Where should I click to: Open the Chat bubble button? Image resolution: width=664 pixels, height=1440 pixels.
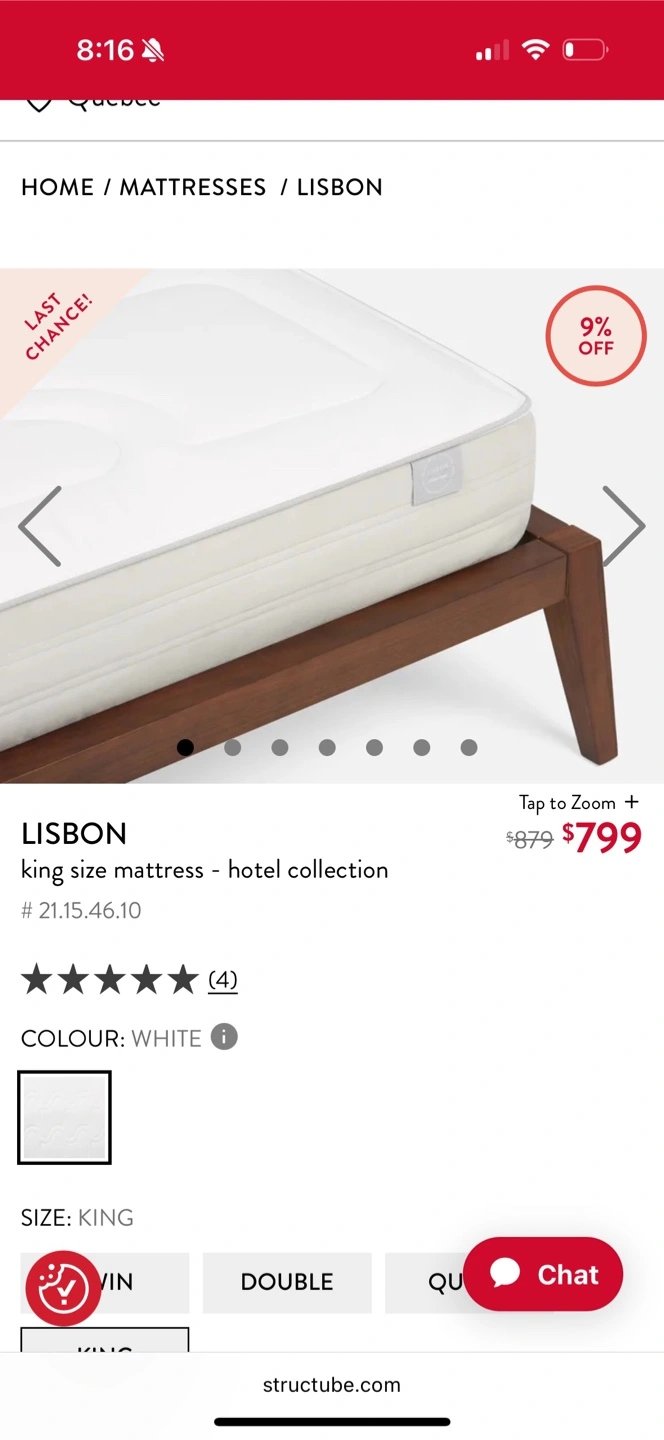coord(543,1274)
